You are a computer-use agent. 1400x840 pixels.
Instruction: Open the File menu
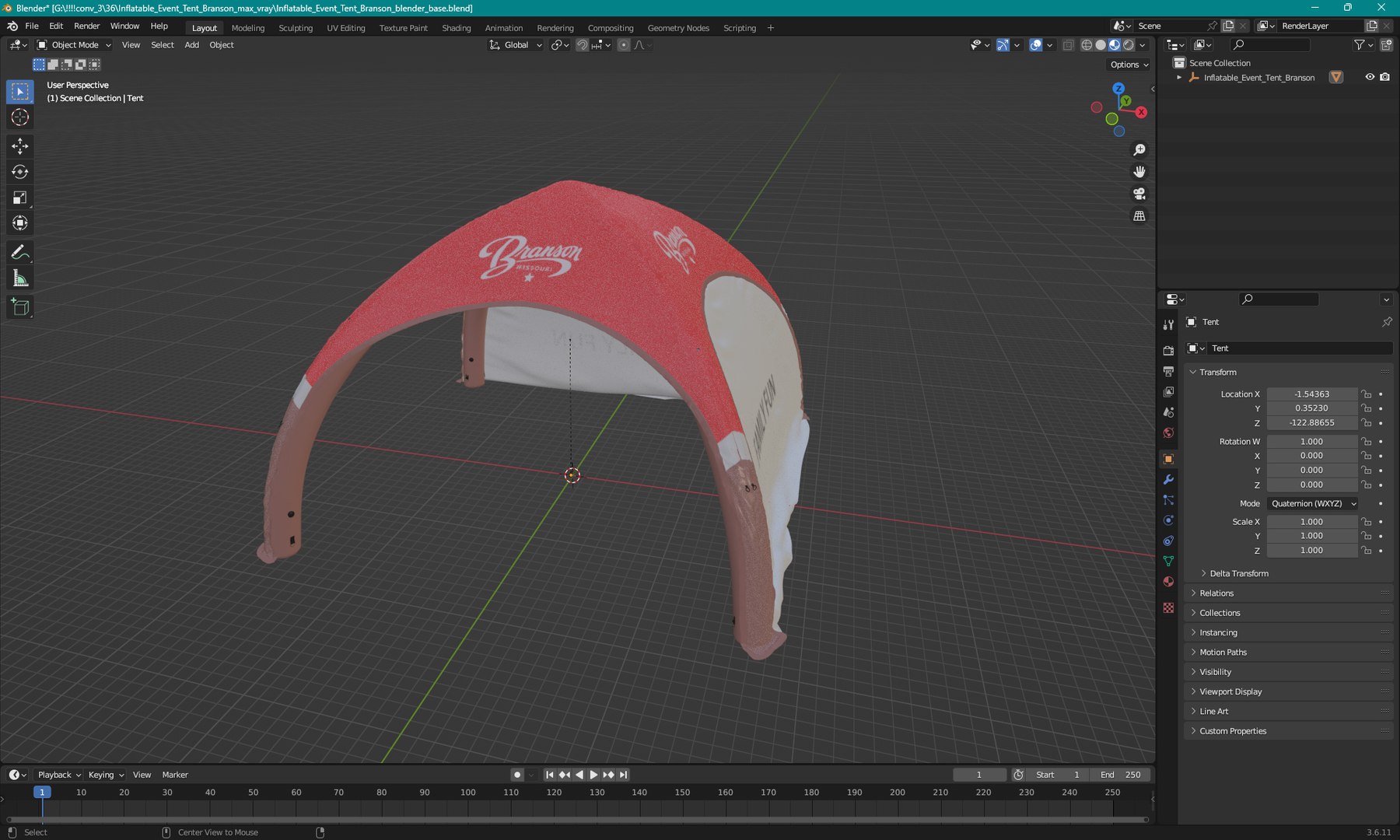click(x=32, y=26)
